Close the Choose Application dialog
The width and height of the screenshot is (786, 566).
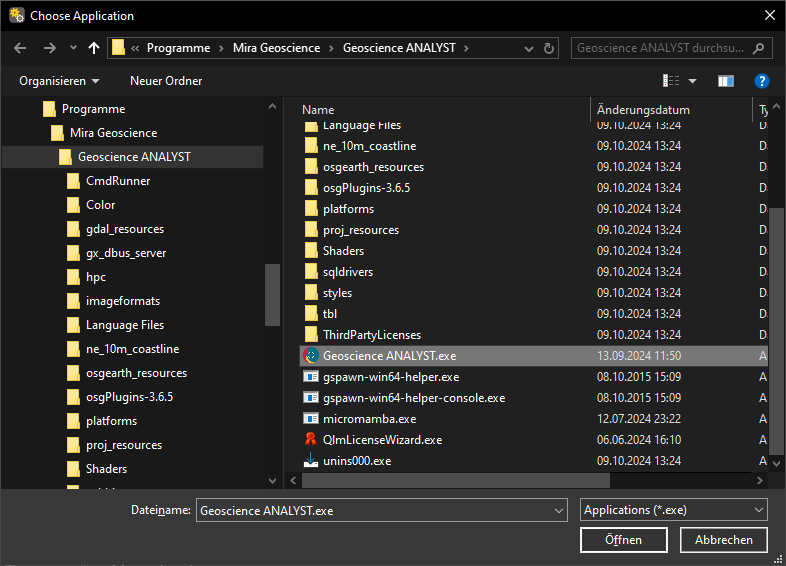coord(770,16)
